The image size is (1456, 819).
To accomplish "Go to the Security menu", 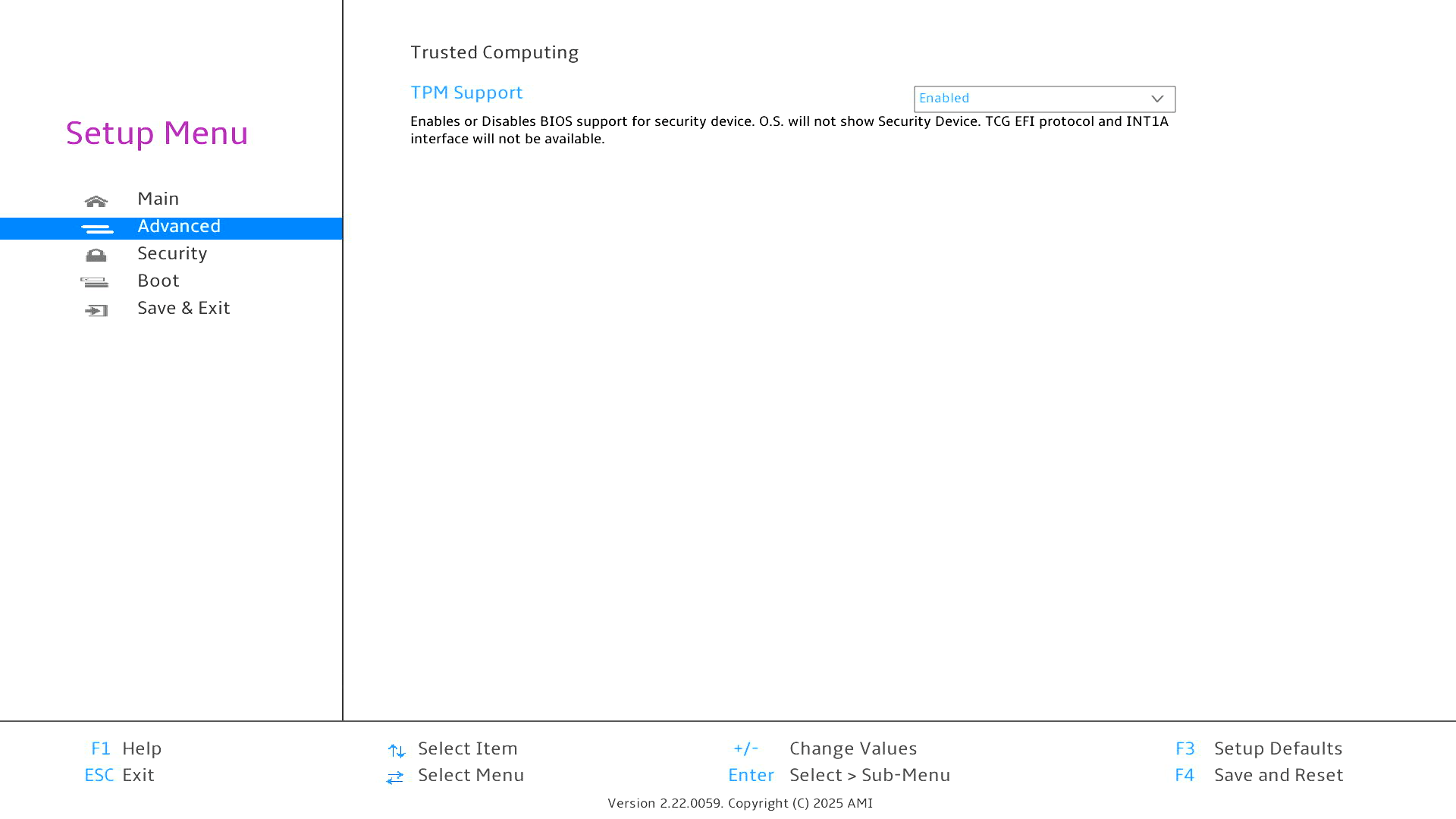I will [172, 253].
